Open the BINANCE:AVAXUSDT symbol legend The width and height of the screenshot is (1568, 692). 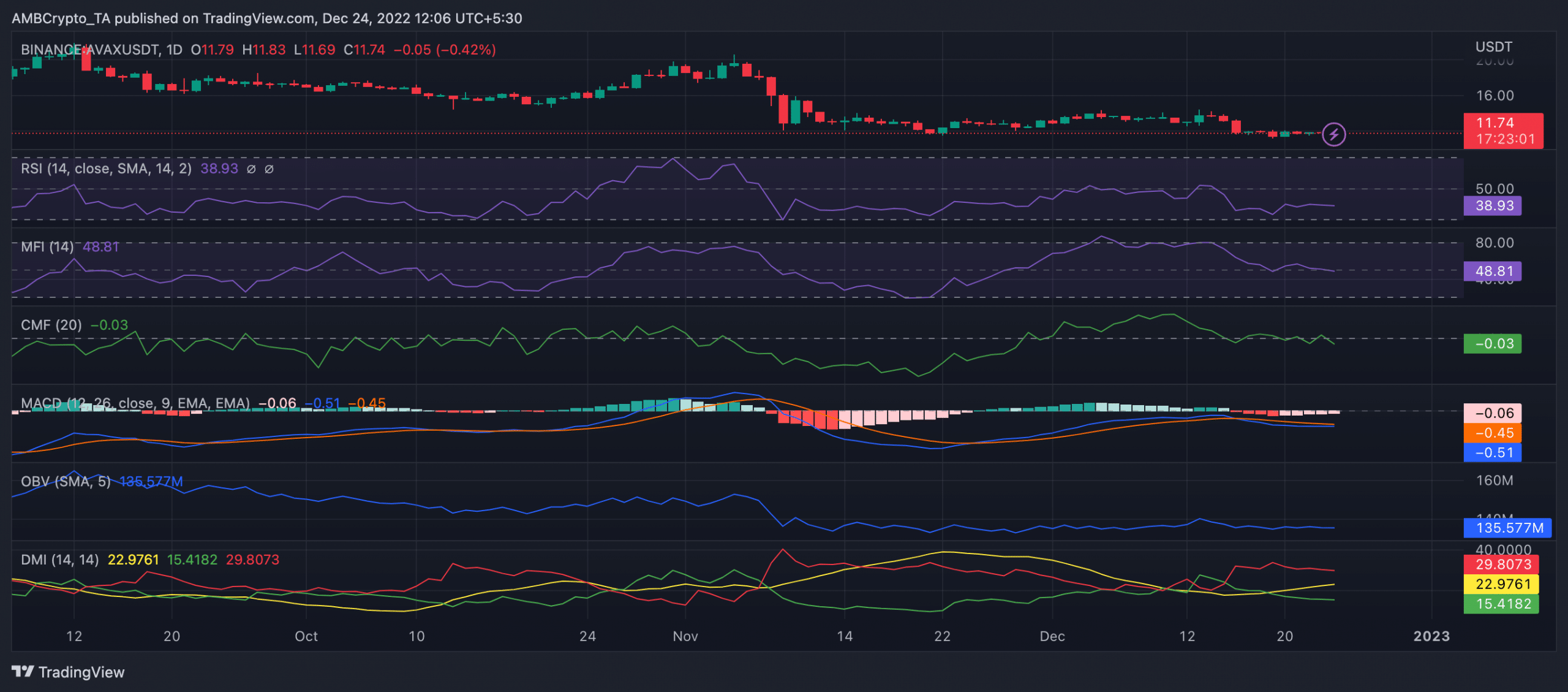click(102, 50)
